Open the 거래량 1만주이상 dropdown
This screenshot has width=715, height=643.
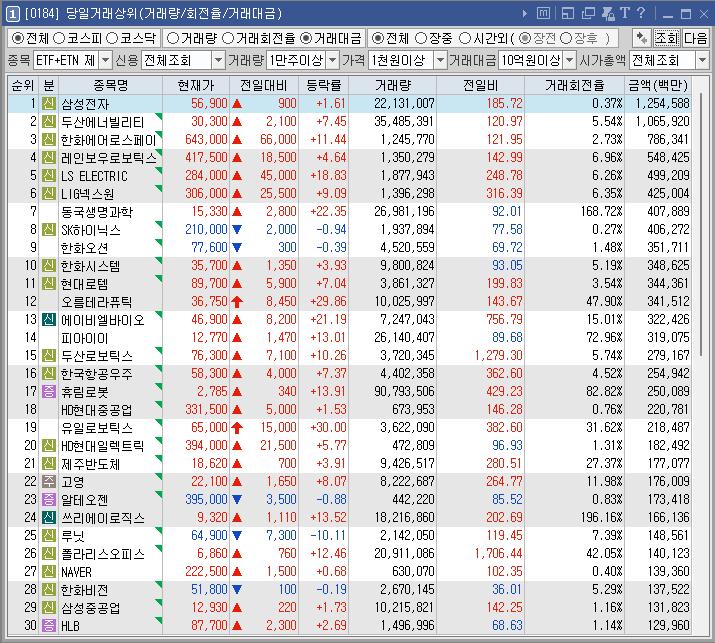tap(333, 60)
